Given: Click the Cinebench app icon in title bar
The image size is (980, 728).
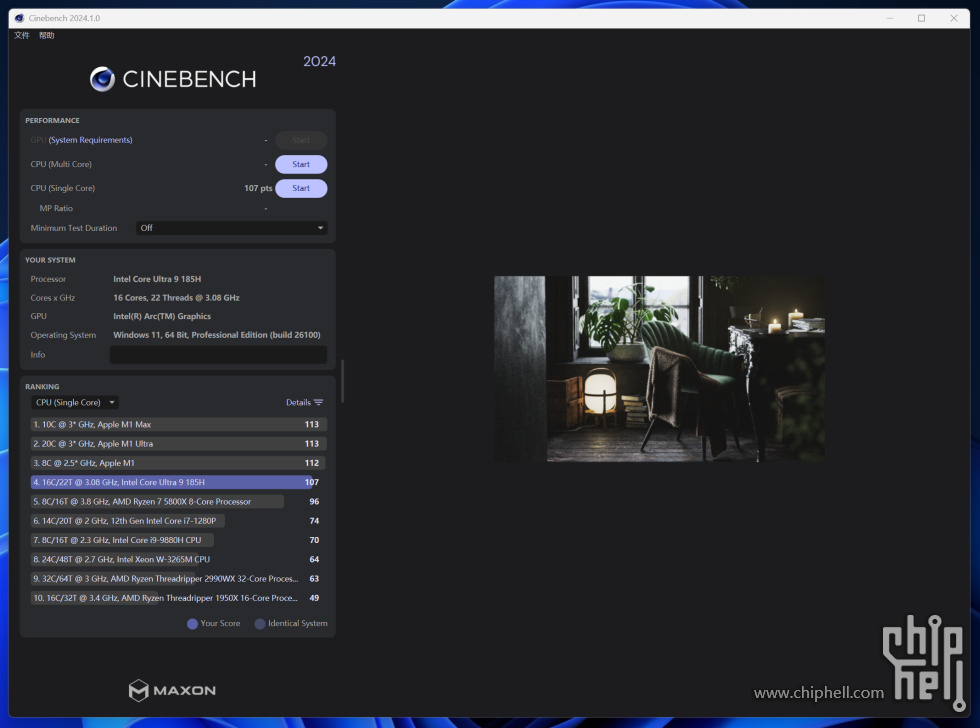Looking at the screenshot, I should pos(19,18).
